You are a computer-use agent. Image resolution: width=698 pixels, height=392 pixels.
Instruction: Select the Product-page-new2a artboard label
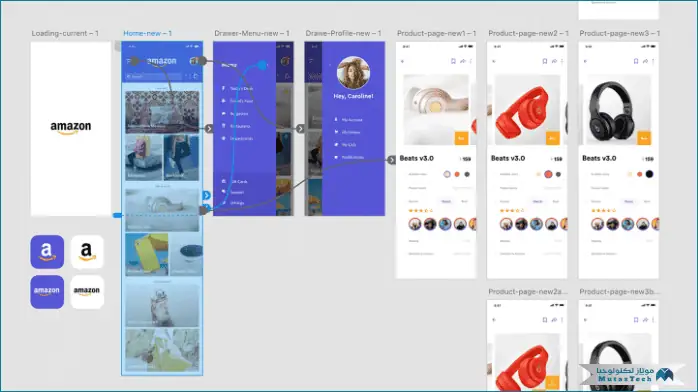[x=528, y=292]
